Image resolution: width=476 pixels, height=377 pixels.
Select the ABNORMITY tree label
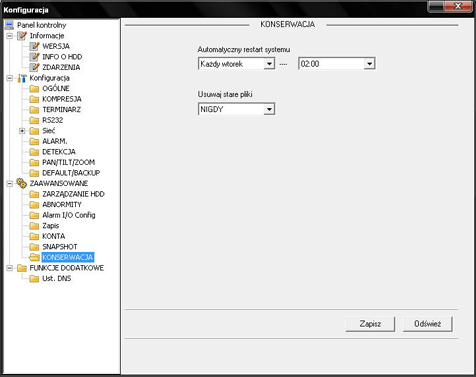(x=62, y=205)
